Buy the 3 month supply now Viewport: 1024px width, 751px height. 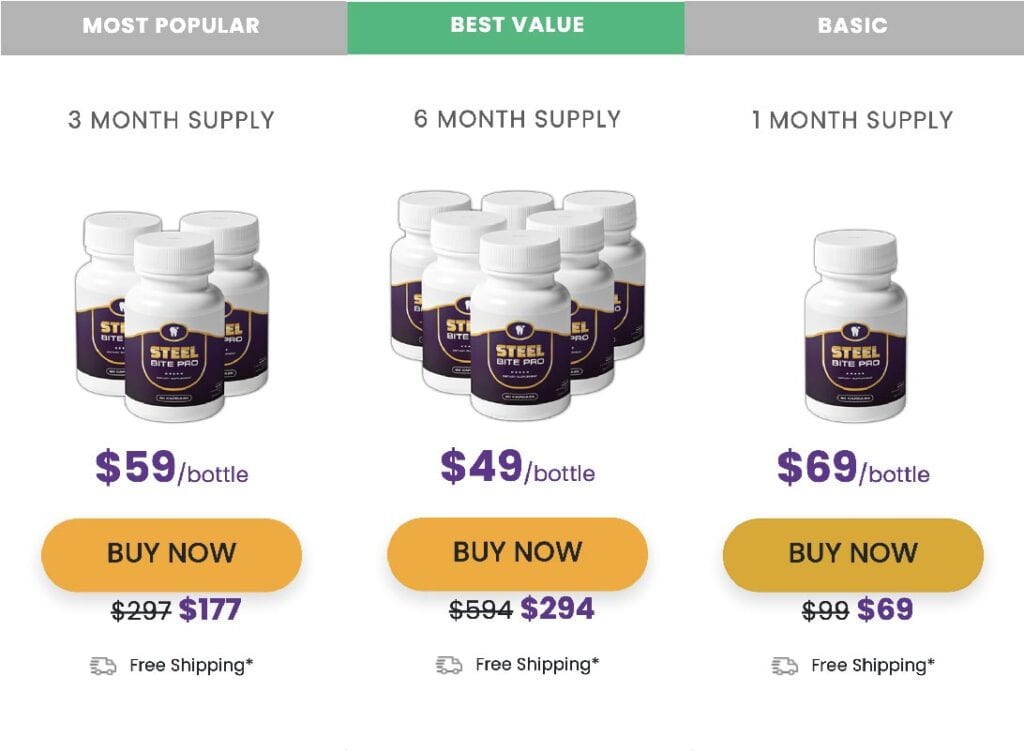172,554
